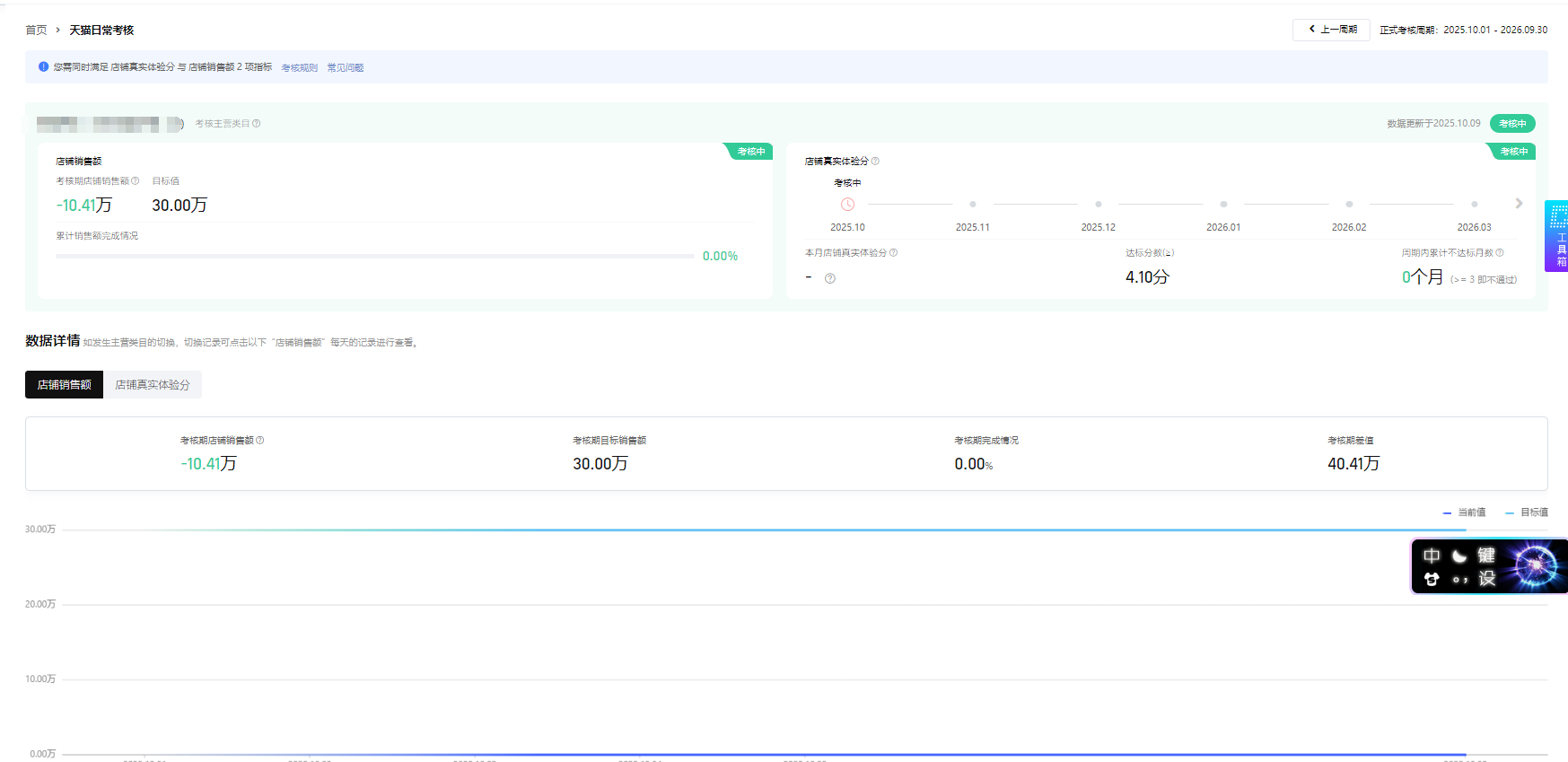This screenshot has width=1568, height=762.
Task: Open the 常见问题 link
Action: tap(345, 68)
